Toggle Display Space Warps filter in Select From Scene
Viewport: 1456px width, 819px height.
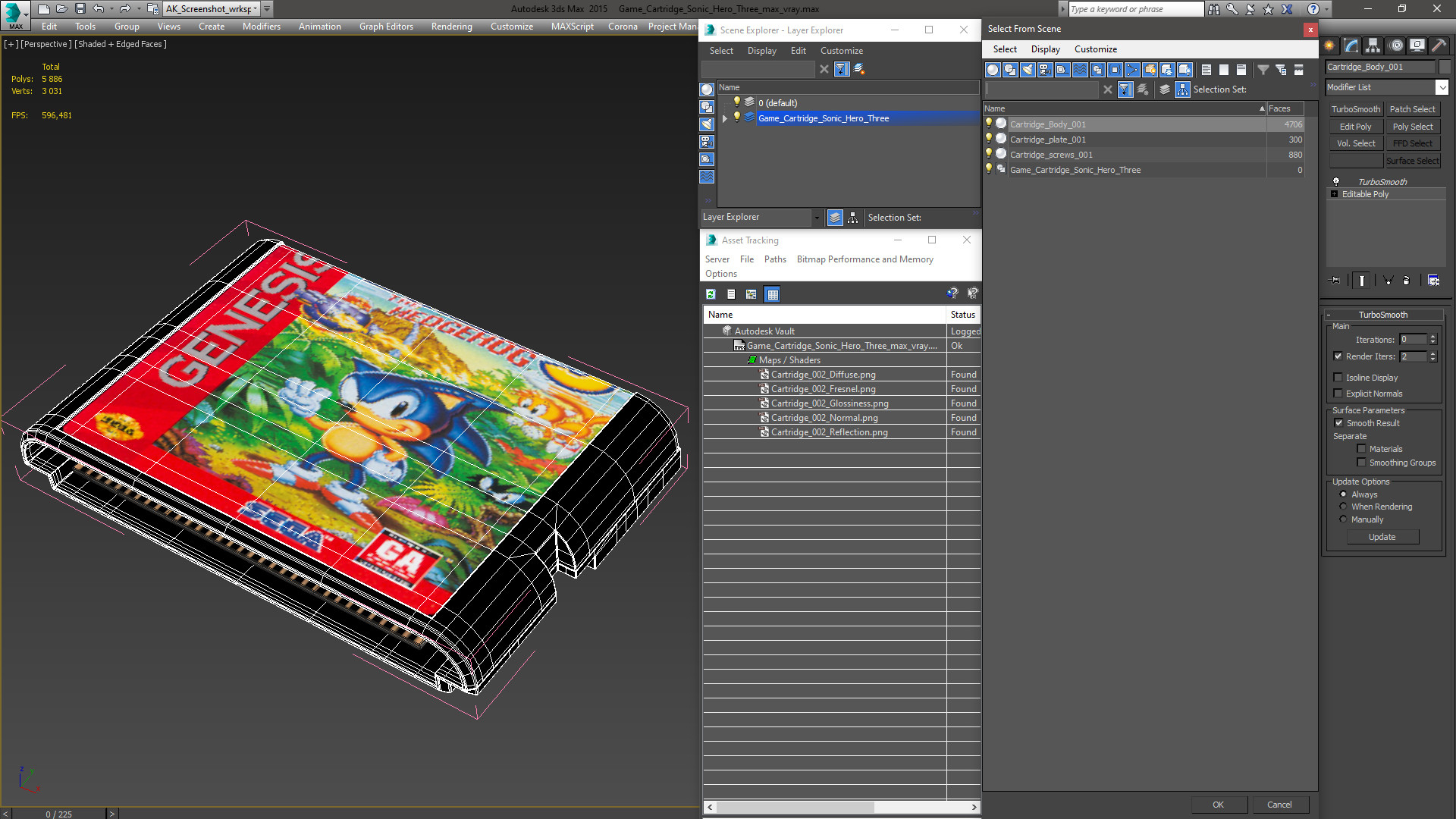point(1080,70)
